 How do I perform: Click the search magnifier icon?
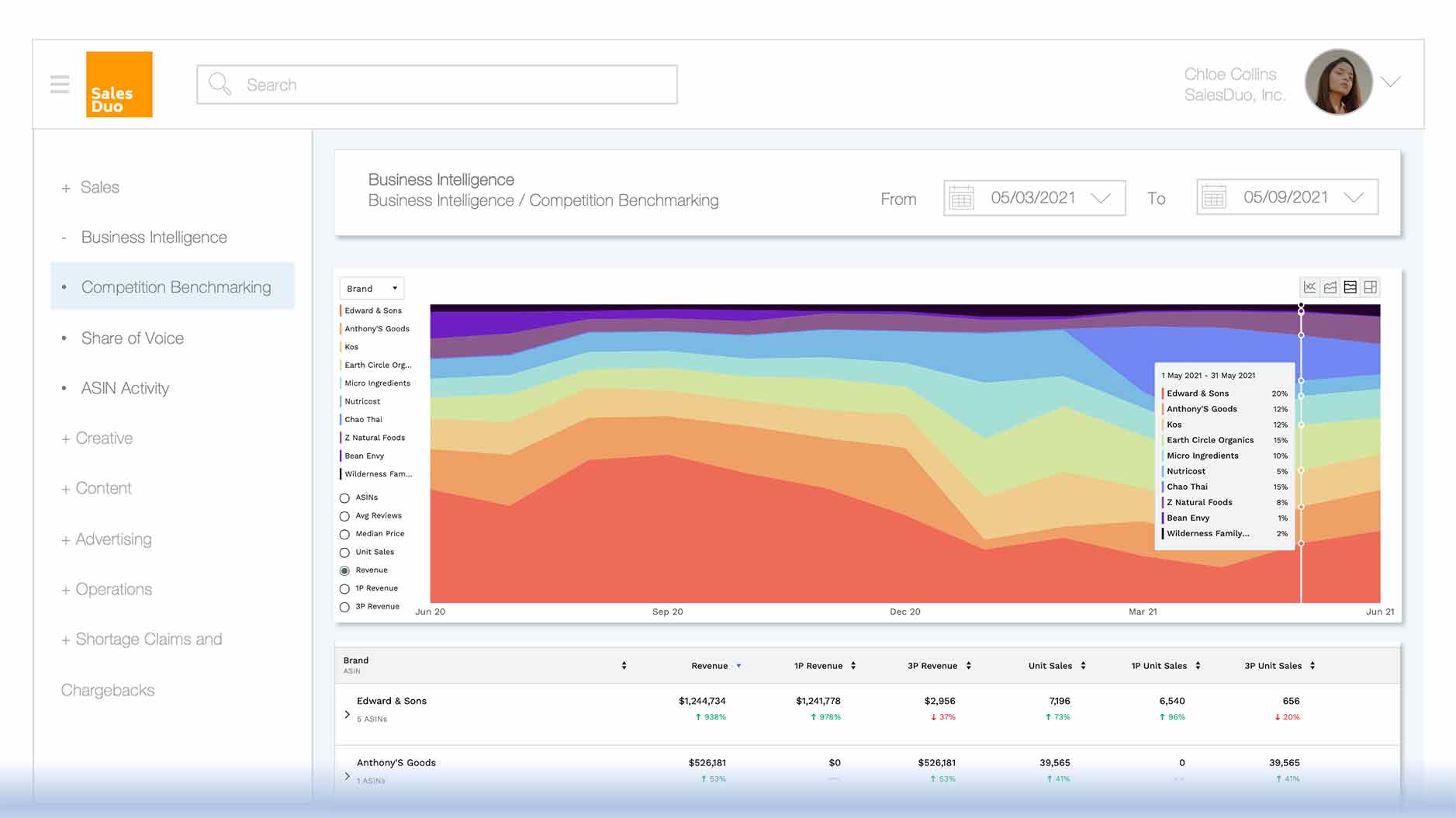pyautogui.click(x=220, y=84)
